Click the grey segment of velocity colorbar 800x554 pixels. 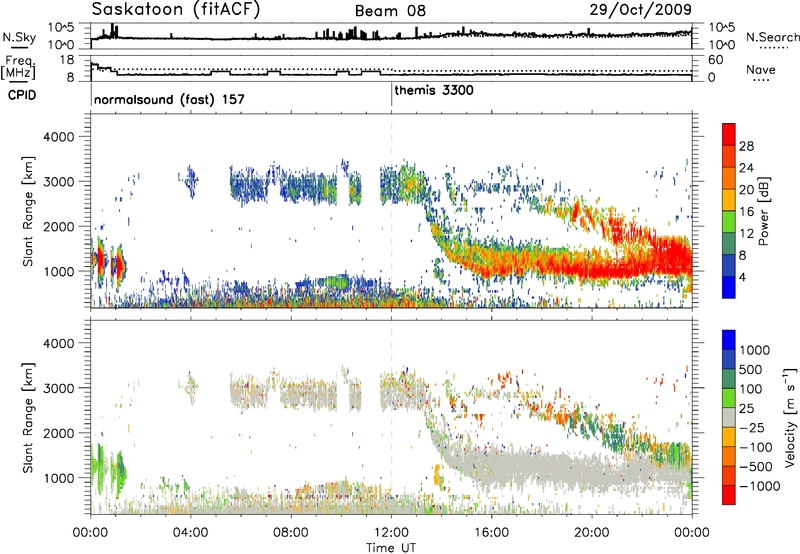(x=729, y=417)
